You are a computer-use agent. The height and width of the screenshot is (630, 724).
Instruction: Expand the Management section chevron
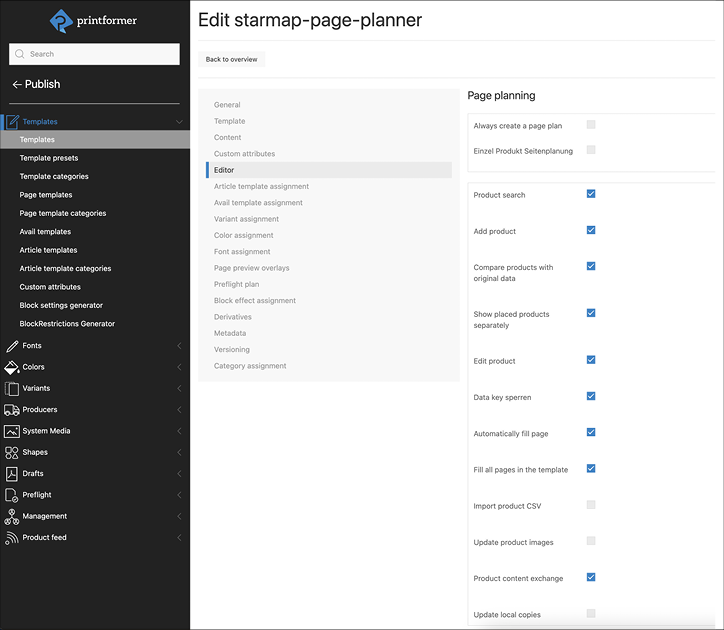(x=179, y=516)
